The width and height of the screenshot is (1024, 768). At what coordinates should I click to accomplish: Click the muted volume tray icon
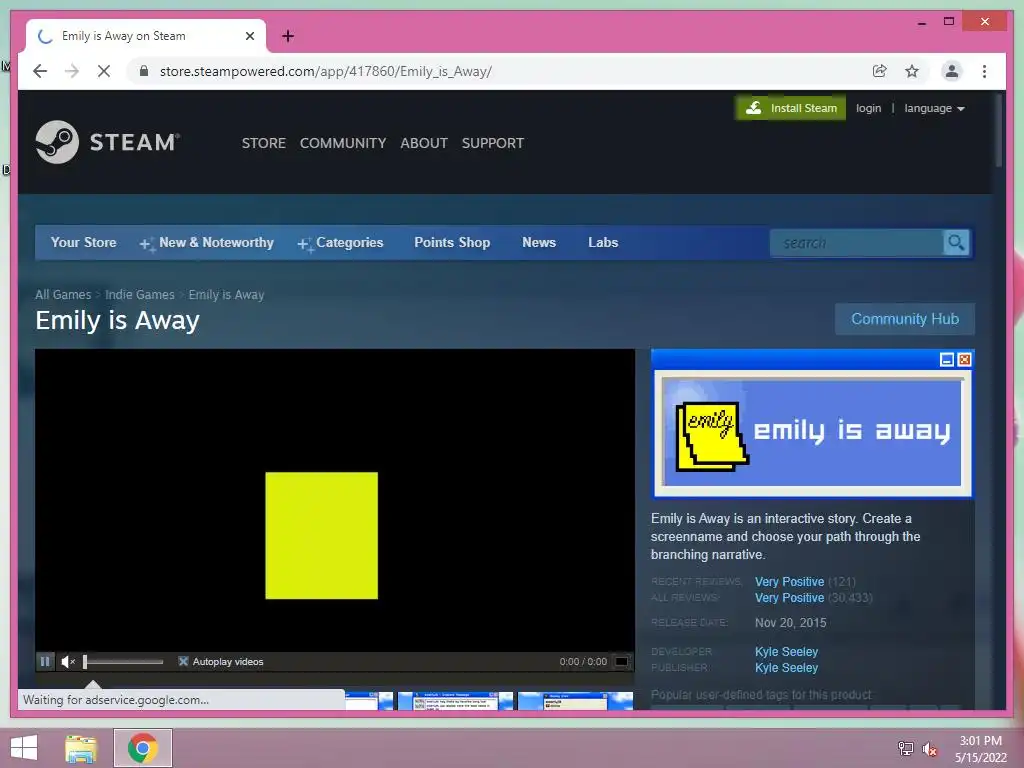click(x=929, y=749)
